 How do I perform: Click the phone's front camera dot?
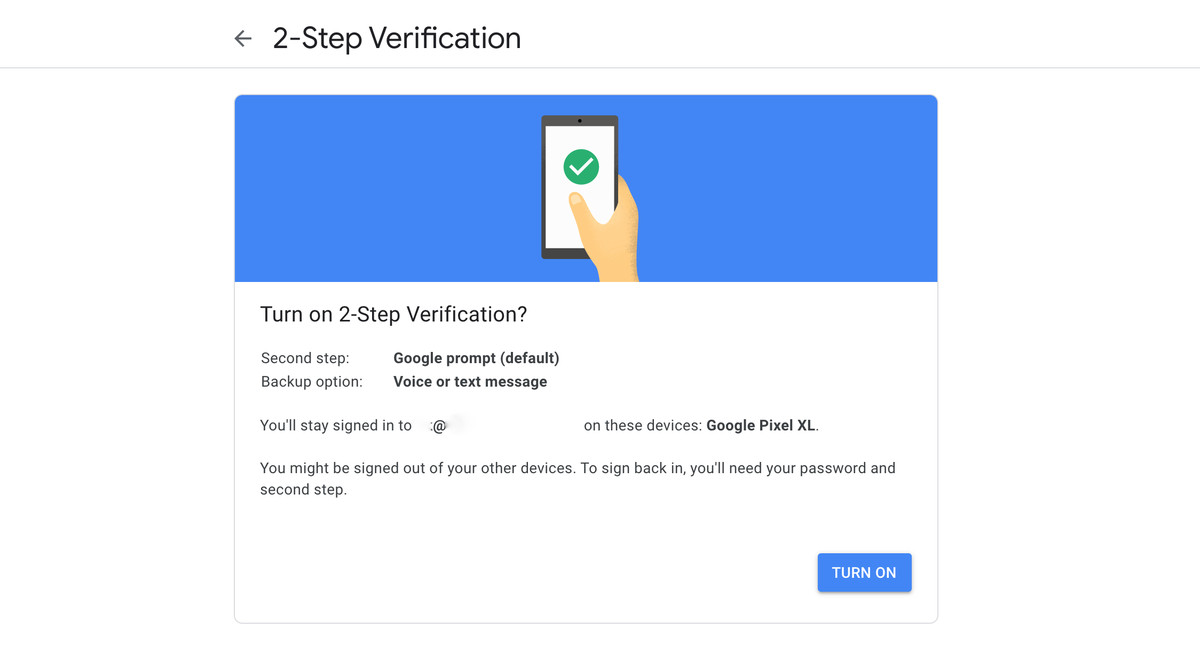click(x=580, y=121)
